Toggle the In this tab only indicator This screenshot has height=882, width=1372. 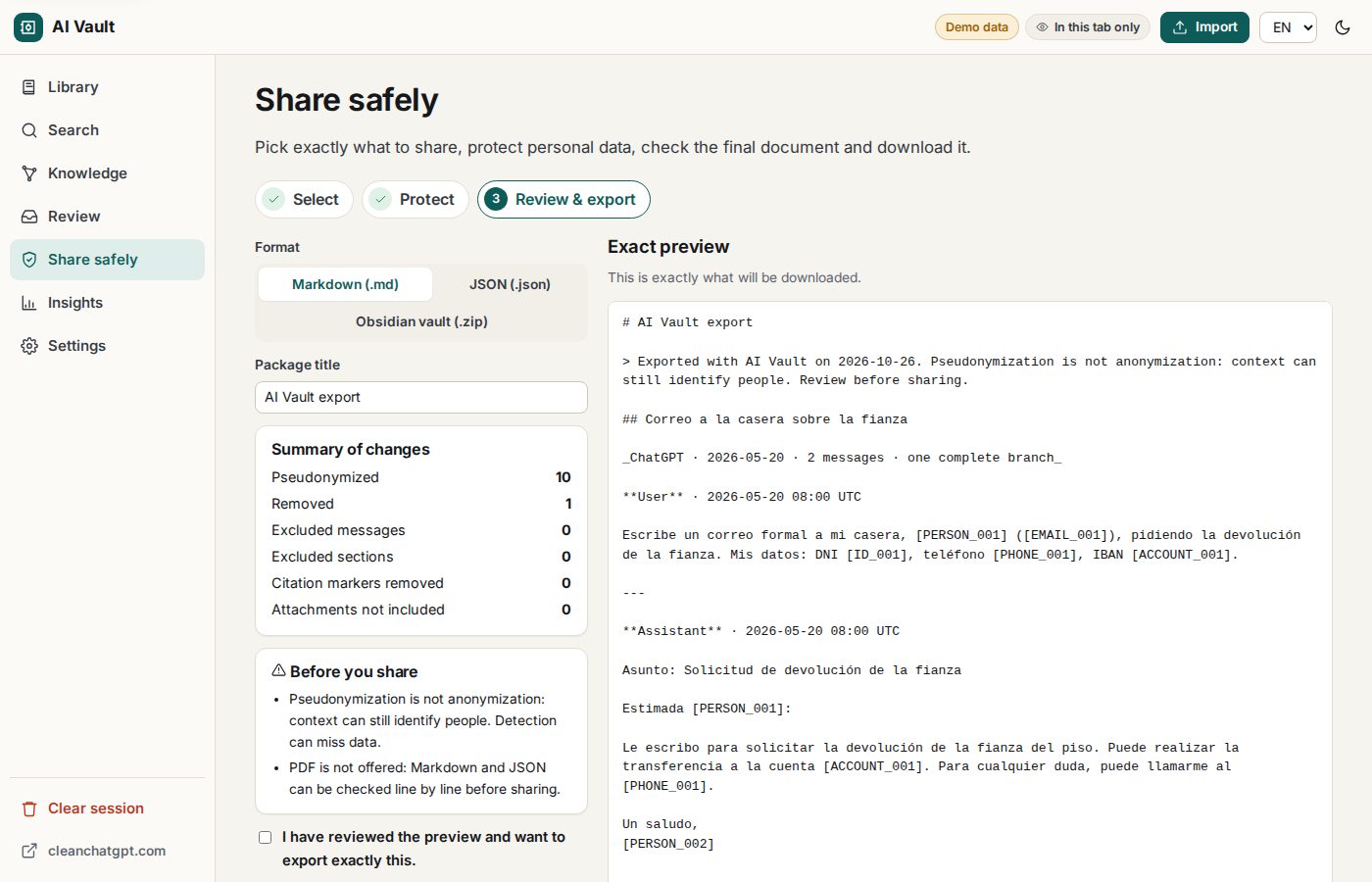point(1088,27)
